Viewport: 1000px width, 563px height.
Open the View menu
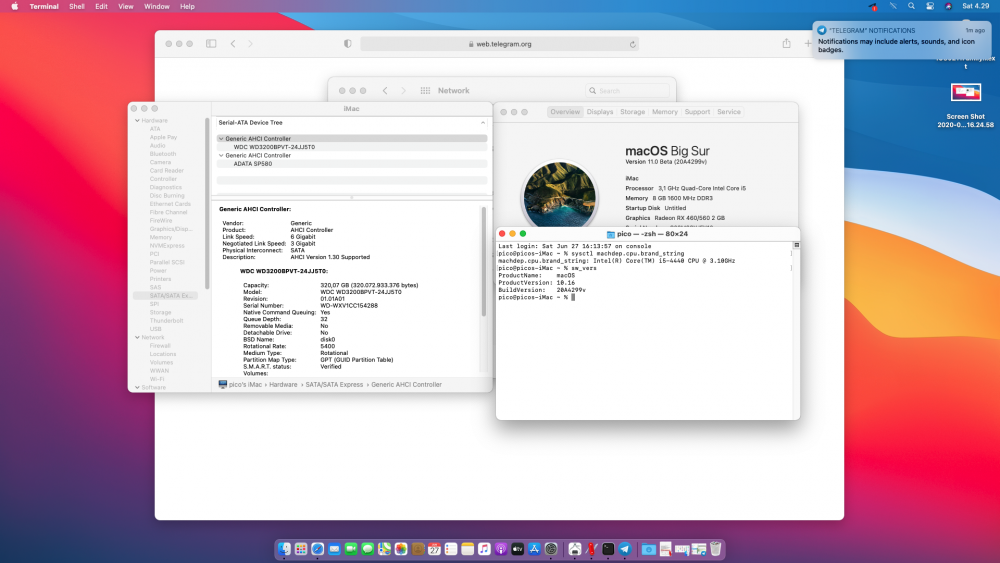tap(126, 6)
